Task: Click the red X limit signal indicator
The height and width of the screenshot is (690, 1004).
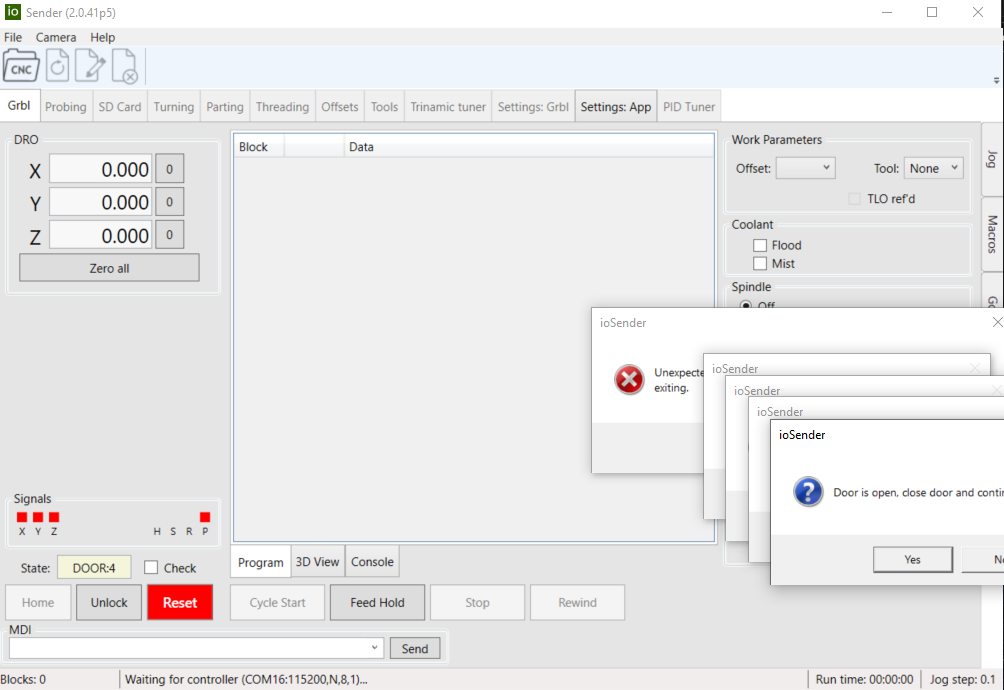Action: point(22,517)
